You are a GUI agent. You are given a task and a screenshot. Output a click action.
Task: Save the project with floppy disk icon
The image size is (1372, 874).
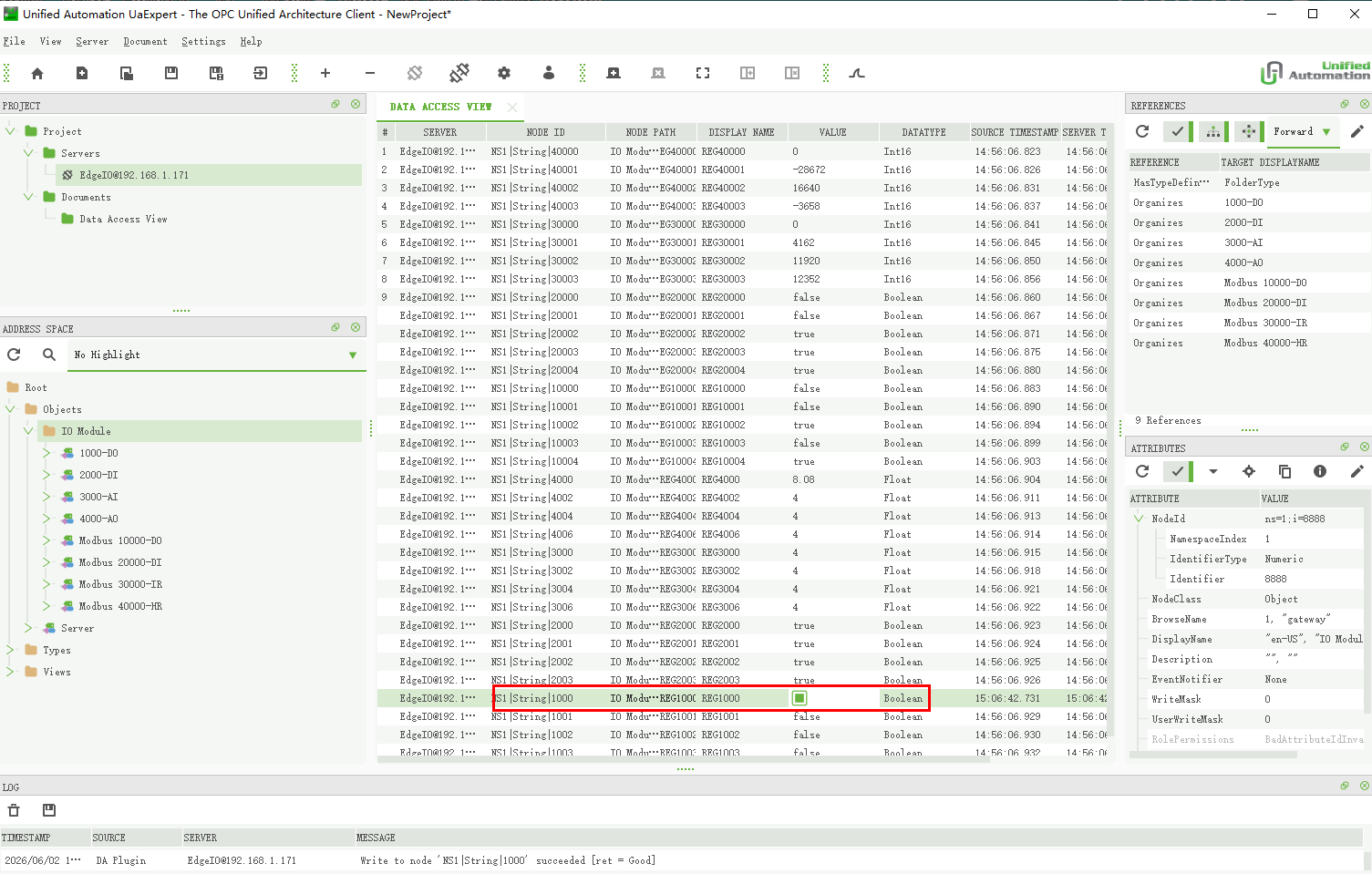click(171, 73)
